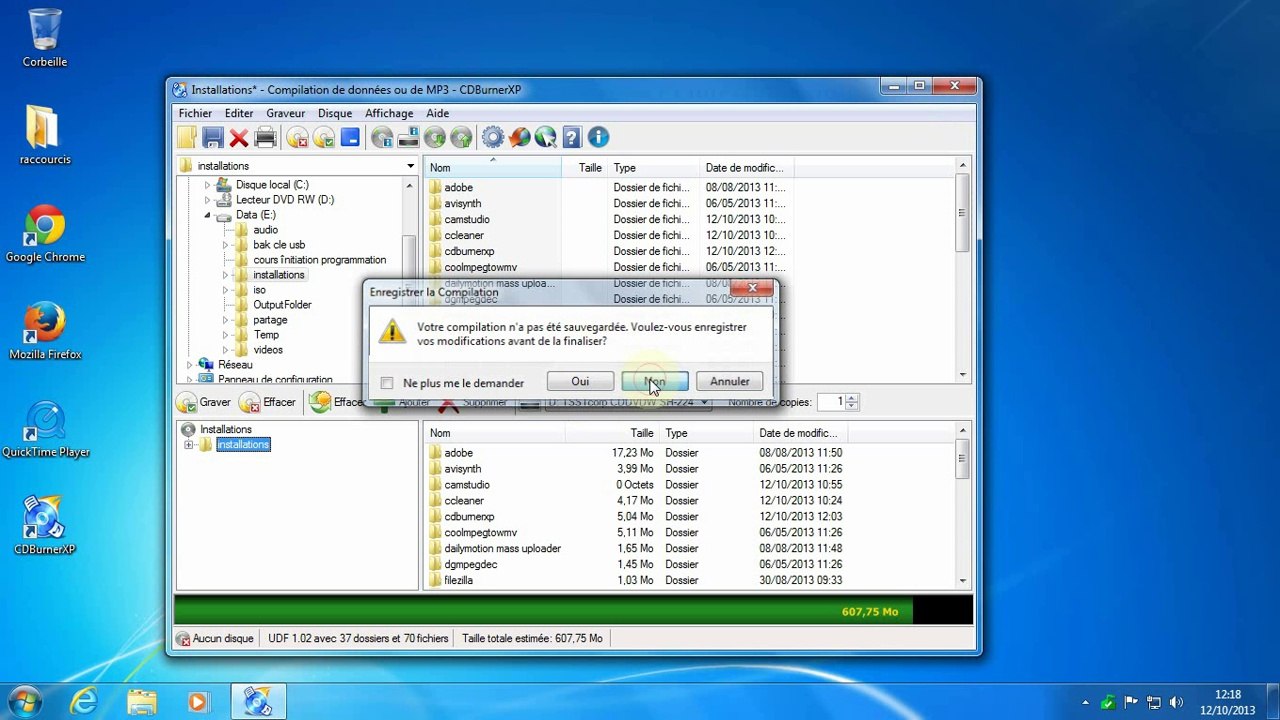Screen dimensions: 1280x720
Task: Click the question mark help icon
Action: tap(571, 138)
